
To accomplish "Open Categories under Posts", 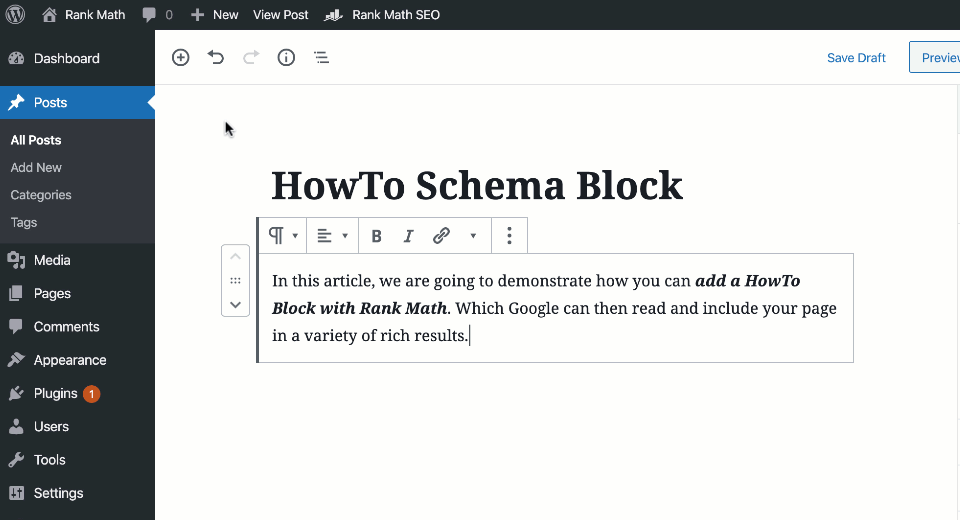I will (x=41, y=195).
